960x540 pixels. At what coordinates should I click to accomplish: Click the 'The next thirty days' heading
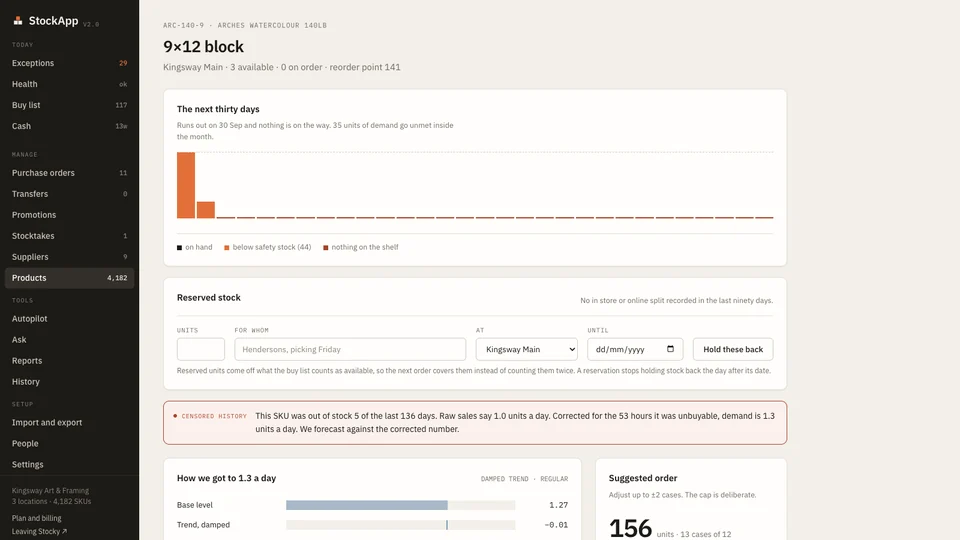point(218,109)
